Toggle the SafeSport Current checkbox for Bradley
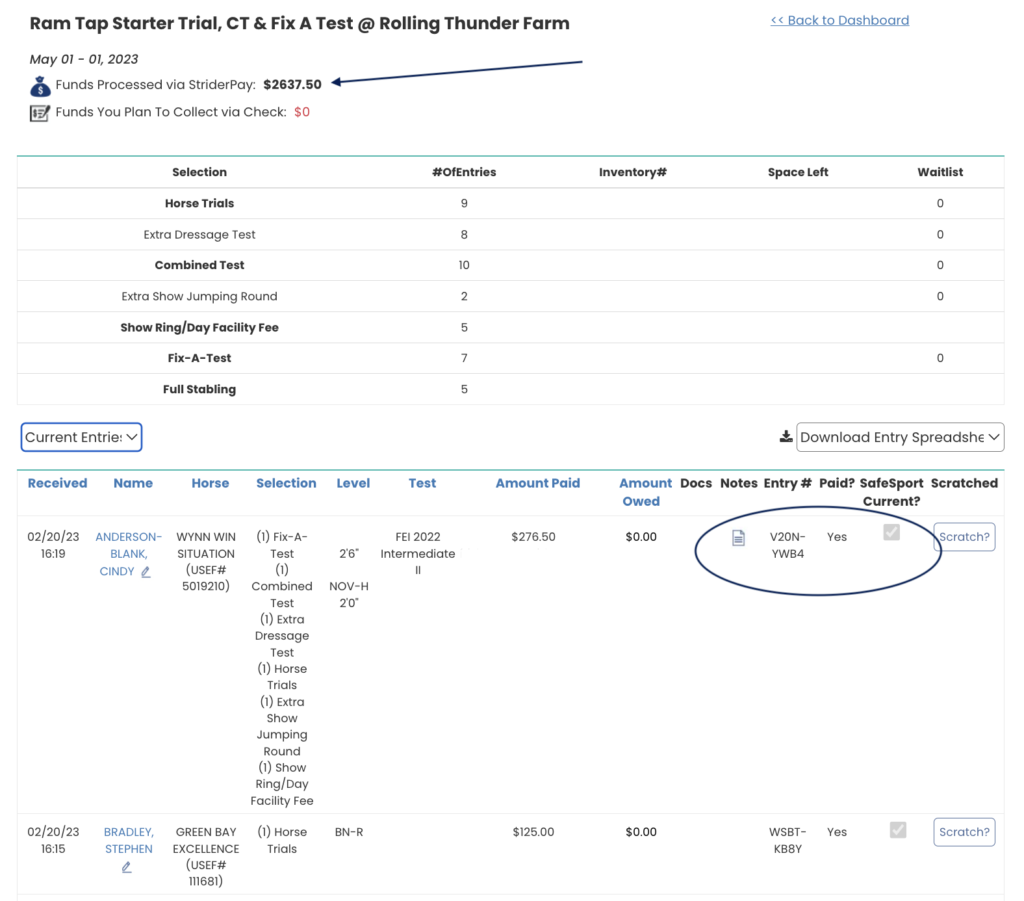 (x=897, y=830)
